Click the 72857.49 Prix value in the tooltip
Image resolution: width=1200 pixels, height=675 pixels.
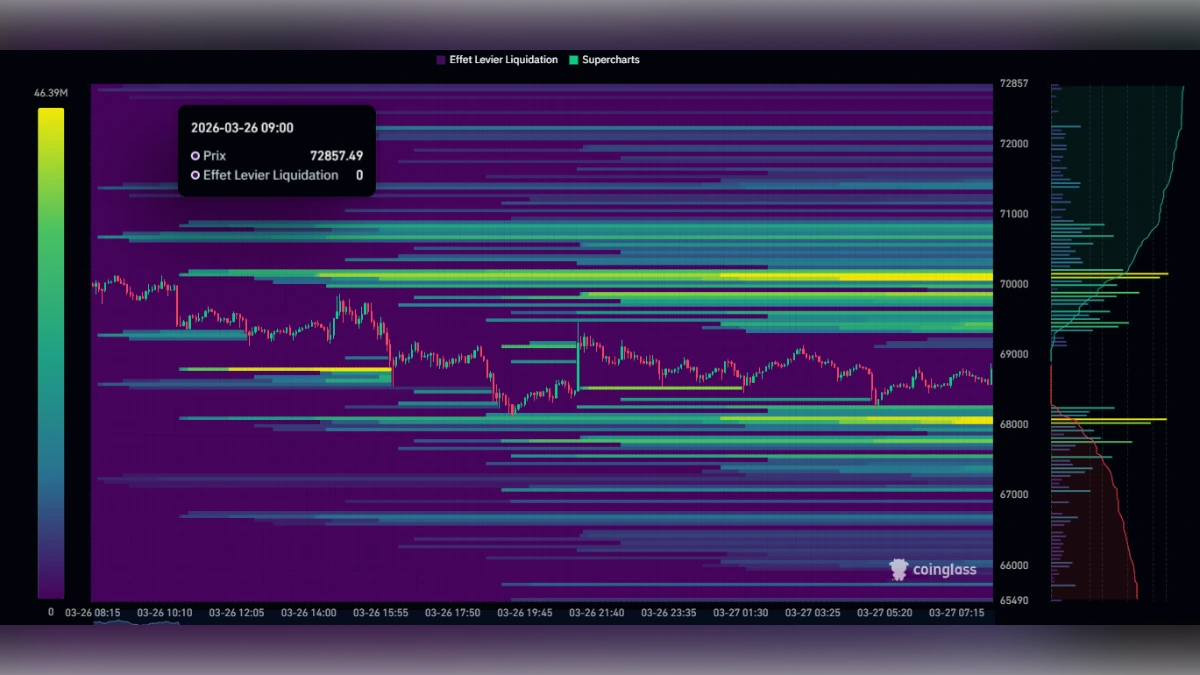337,156
